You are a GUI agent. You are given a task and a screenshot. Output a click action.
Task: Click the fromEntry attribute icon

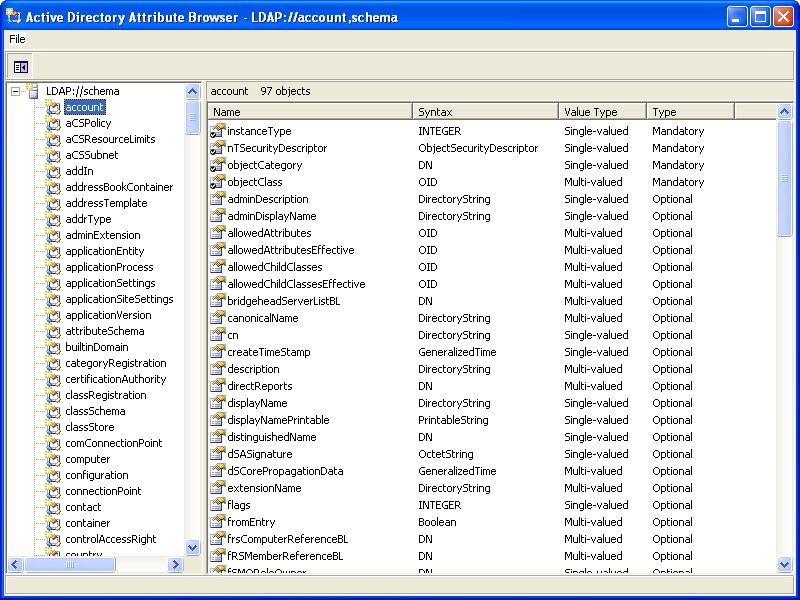click(x=218, y=522)
